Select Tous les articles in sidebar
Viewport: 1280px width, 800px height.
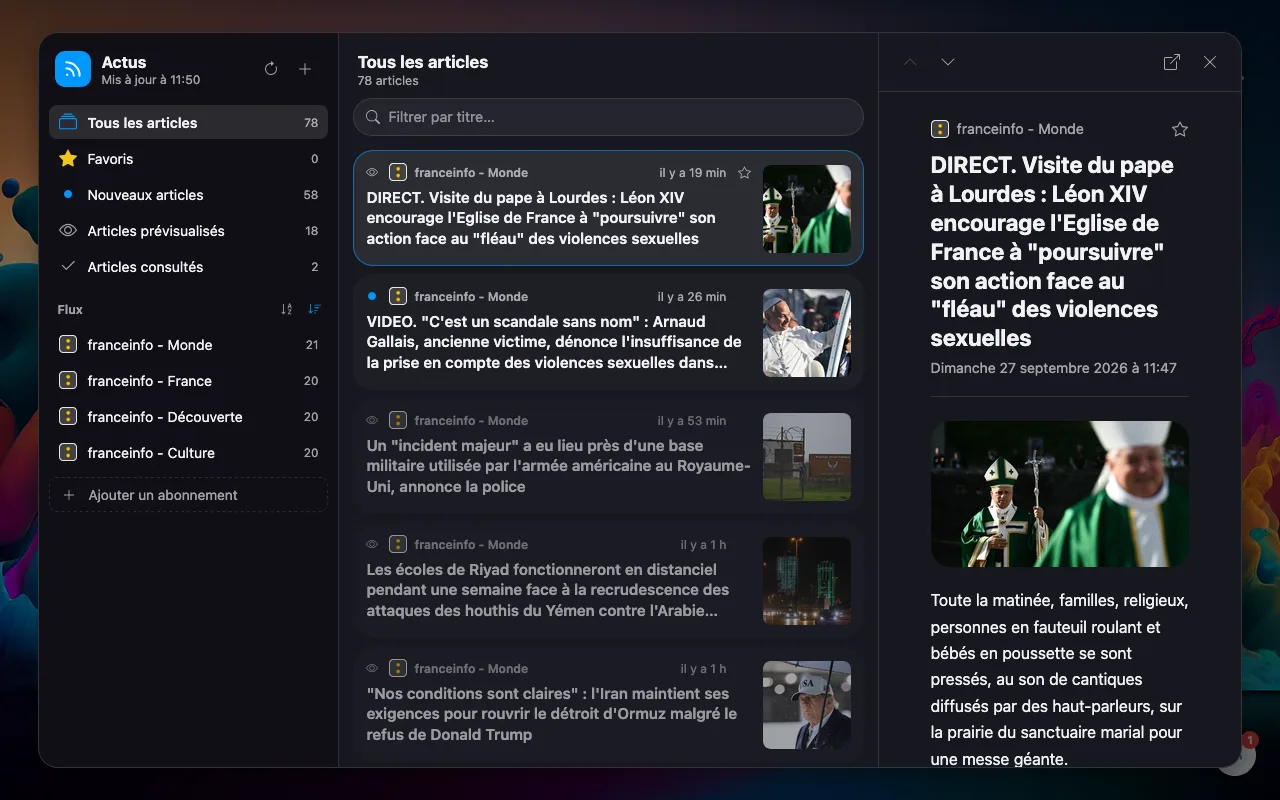pos(188,122)
